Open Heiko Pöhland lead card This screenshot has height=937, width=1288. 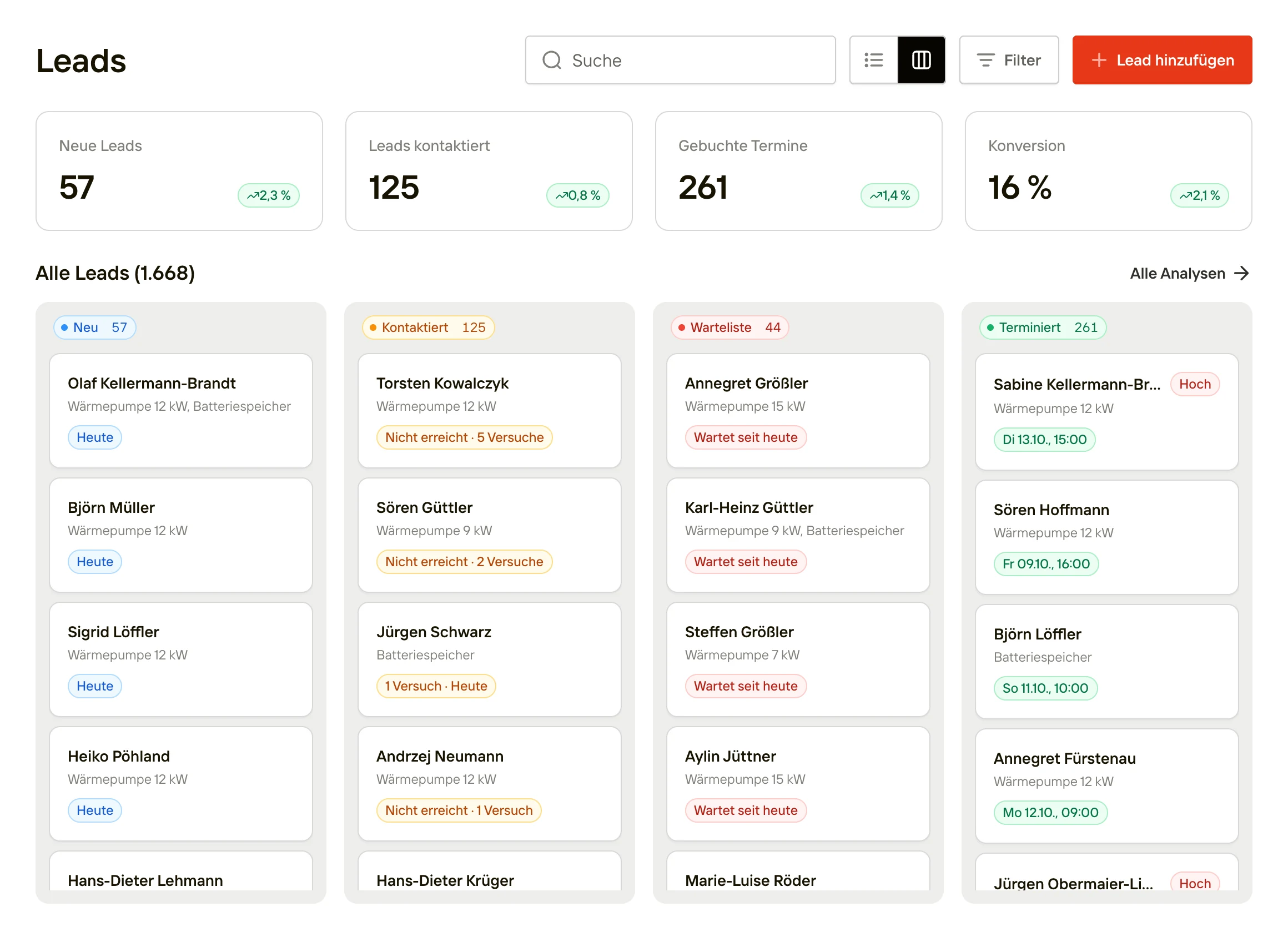tap(181, 784)
